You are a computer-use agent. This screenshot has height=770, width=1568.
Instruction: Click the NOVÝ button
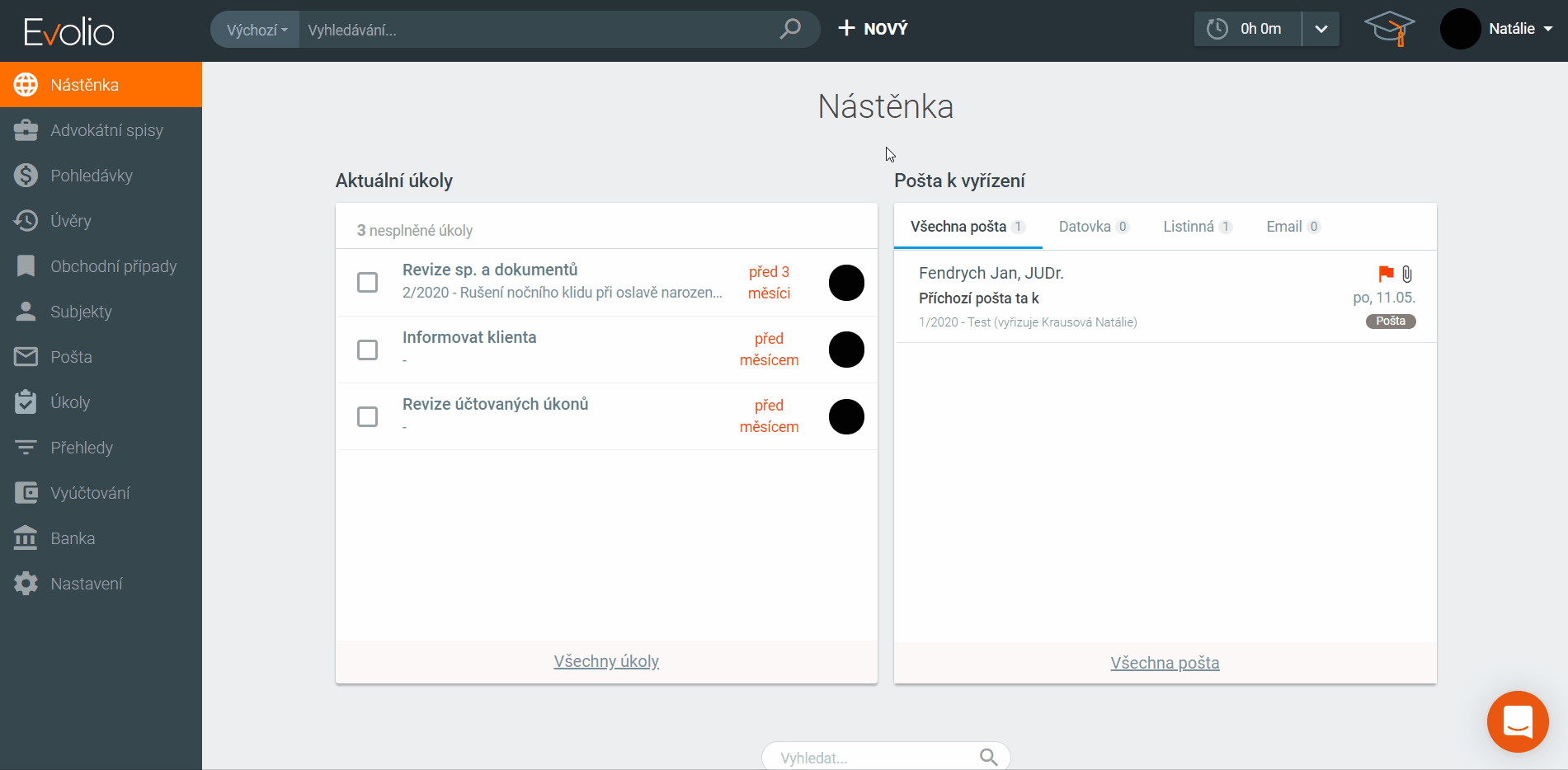873,29
